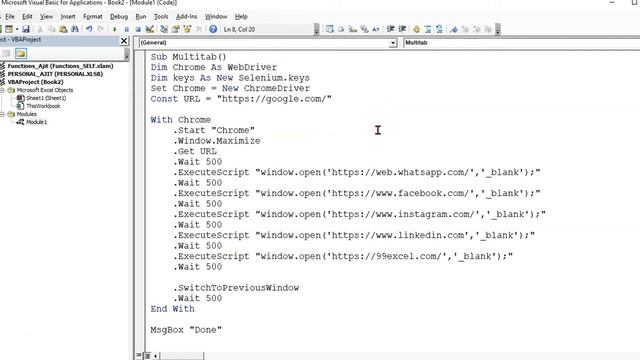
Task: Toggle Breakpoint with the hand icon
Action: [x=416, y=29]
